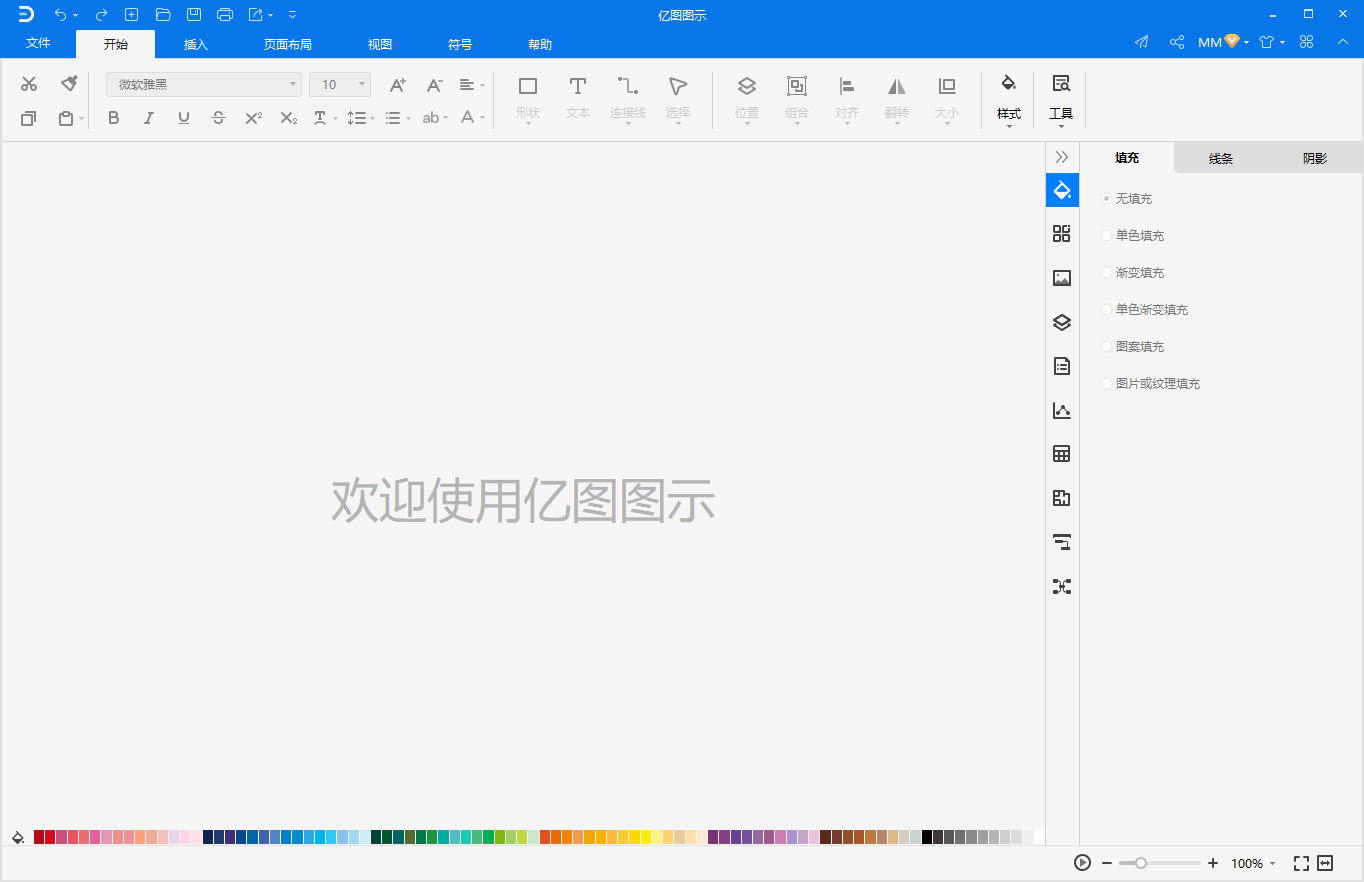The image size is (1364, 882).
Task: Select the 图片或纹理填充 radio option
Action: 1106,384
